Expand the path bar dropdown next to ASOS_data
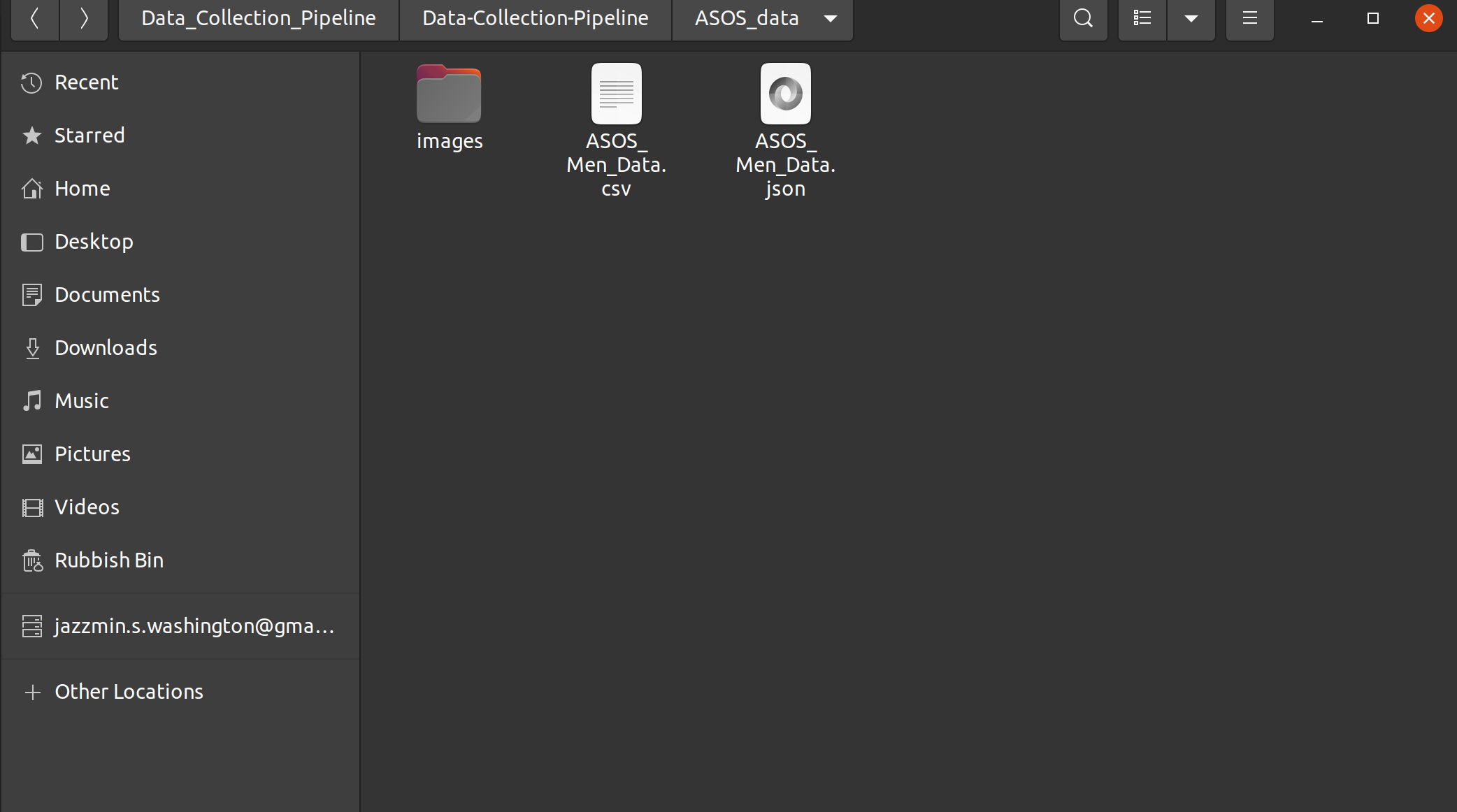Screen dimensions: 1457x812 tap(831, 19)
